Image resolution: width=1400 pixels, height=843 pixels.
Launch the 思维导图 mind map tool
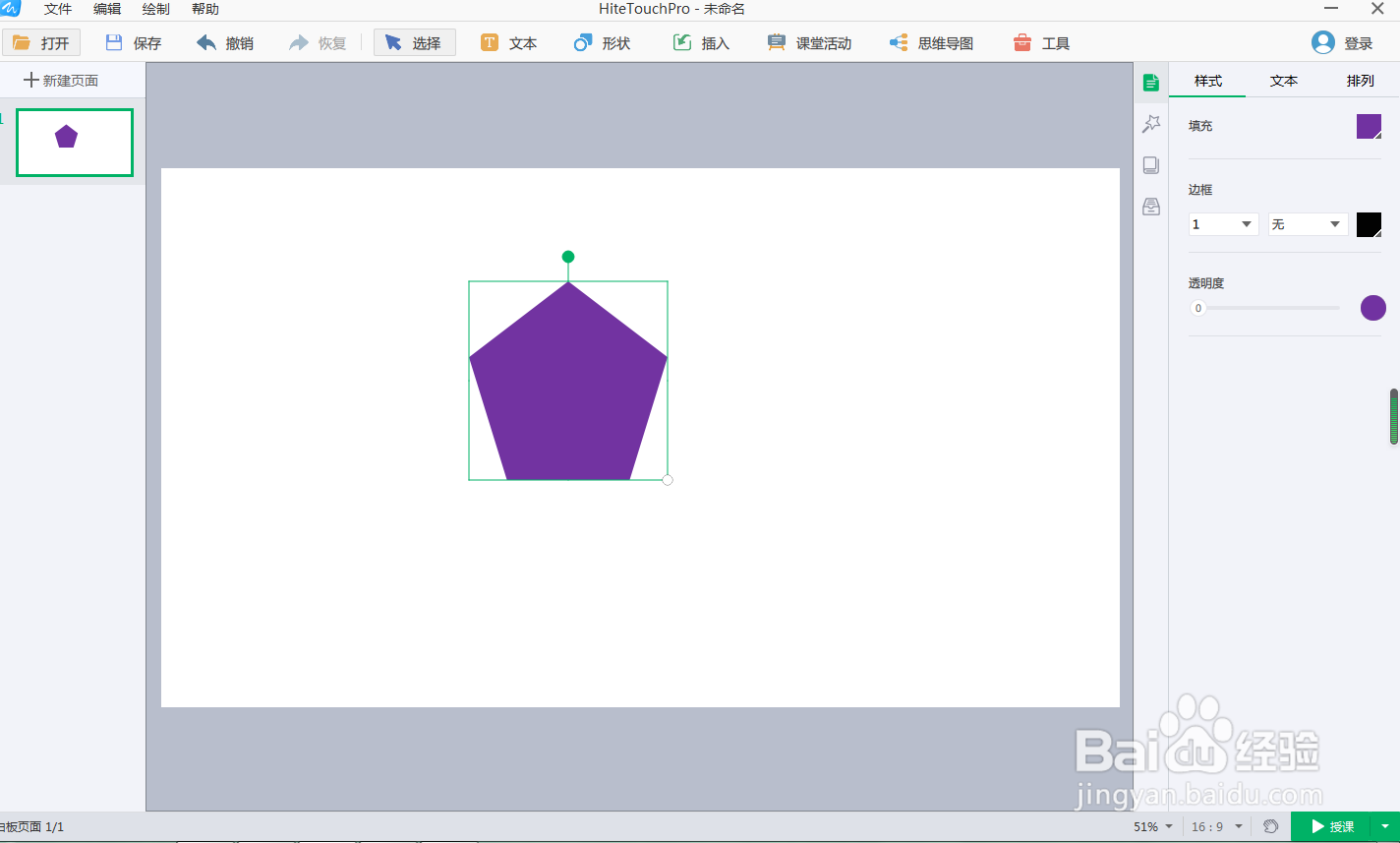coord(929,42)
